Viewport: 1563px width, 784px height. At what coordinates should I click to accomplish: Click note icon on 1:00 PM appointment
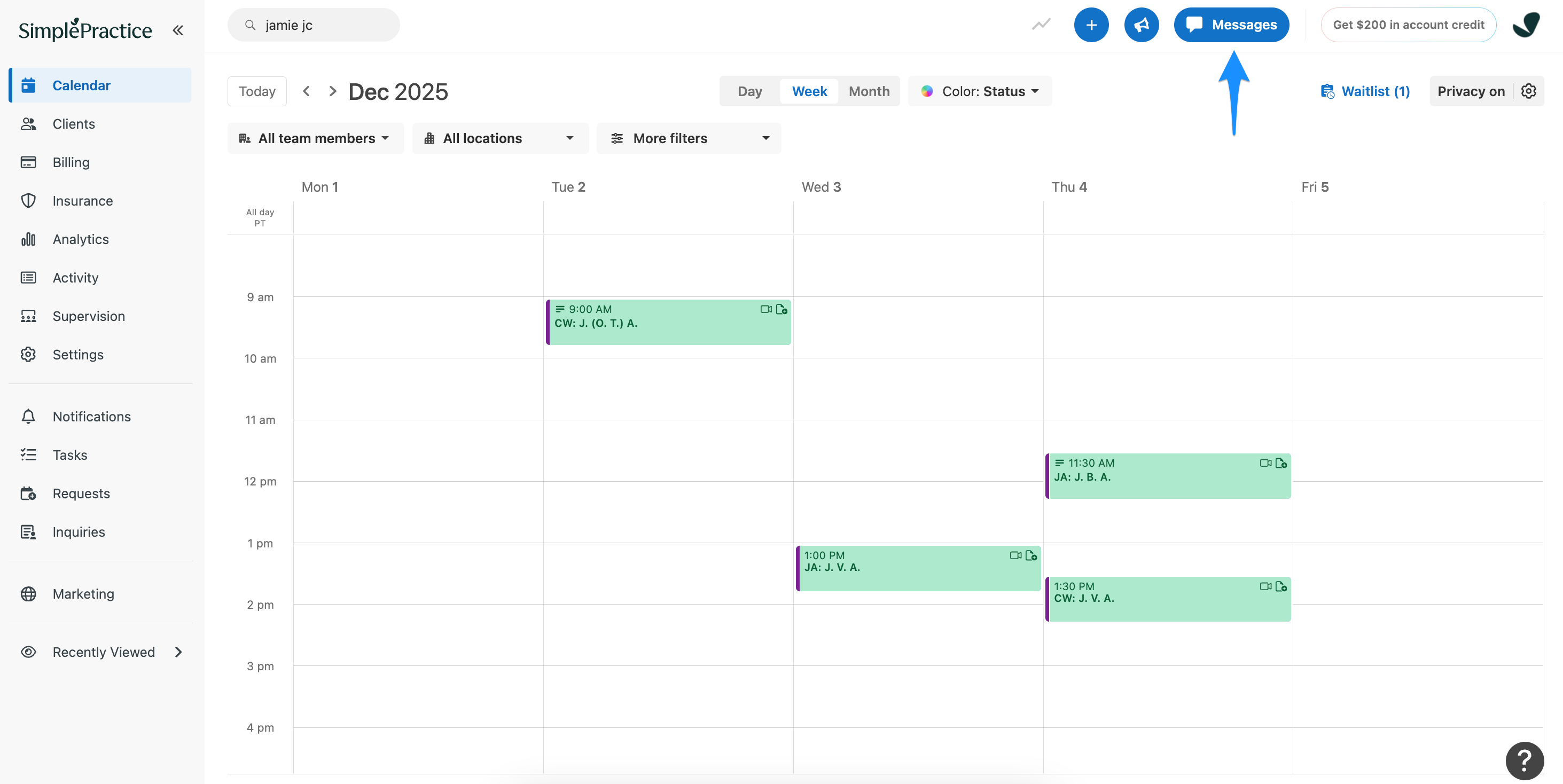pyautogui.click(x=1031, y=555)
